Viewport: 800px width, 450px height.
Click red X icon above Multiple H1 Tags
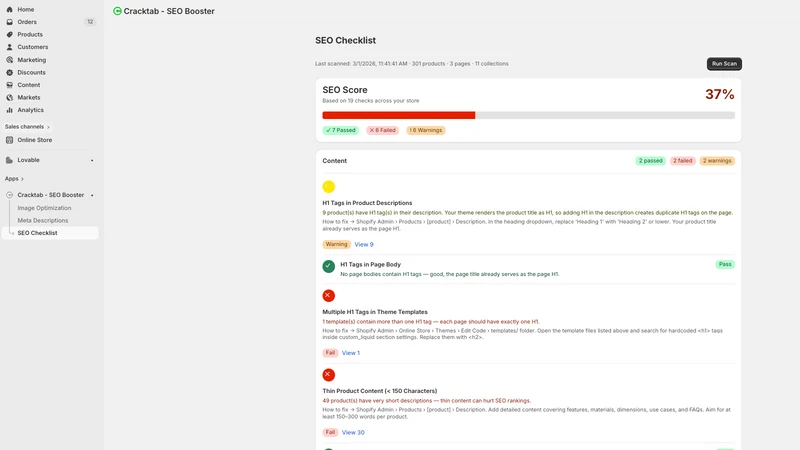[329, 295]
